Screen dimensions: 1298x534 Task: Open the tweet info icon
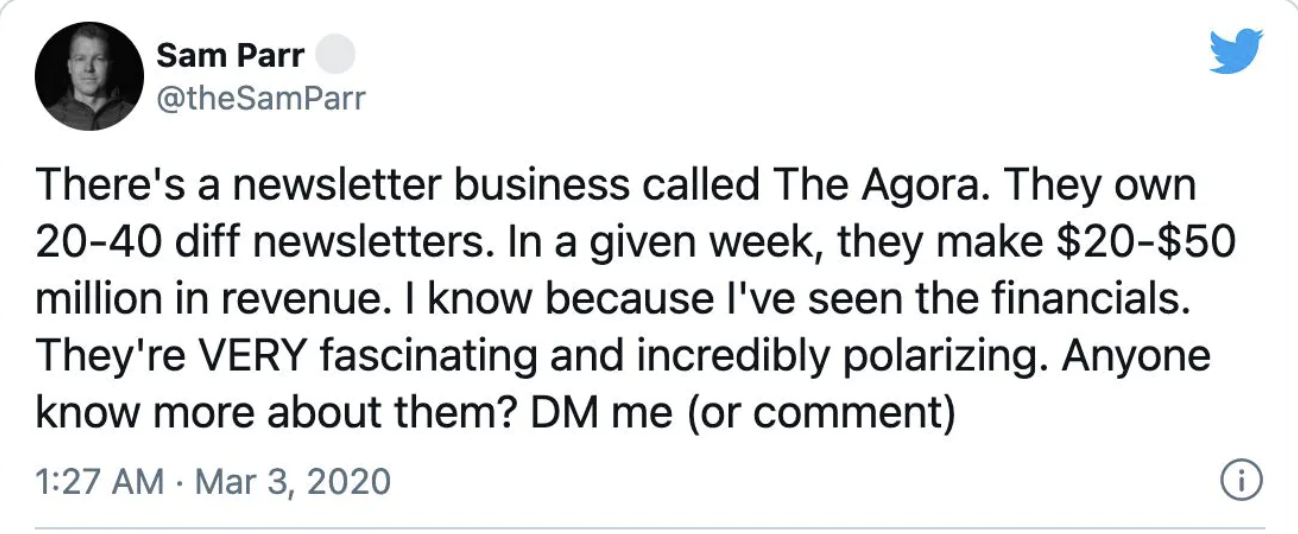coord(1240,482)
